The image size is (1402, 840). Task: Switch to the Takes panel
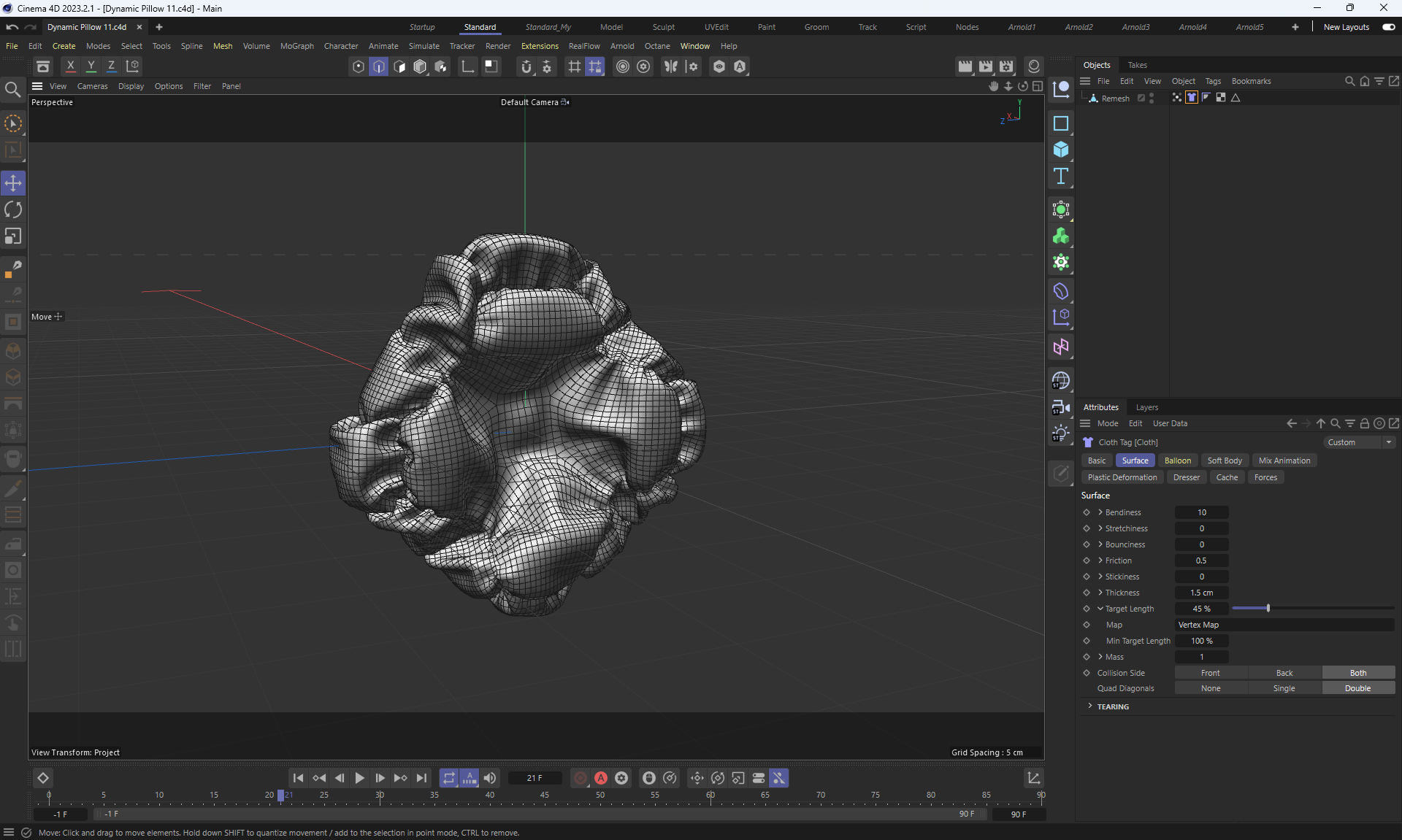pyautogui.click(x=1137, y=65)
